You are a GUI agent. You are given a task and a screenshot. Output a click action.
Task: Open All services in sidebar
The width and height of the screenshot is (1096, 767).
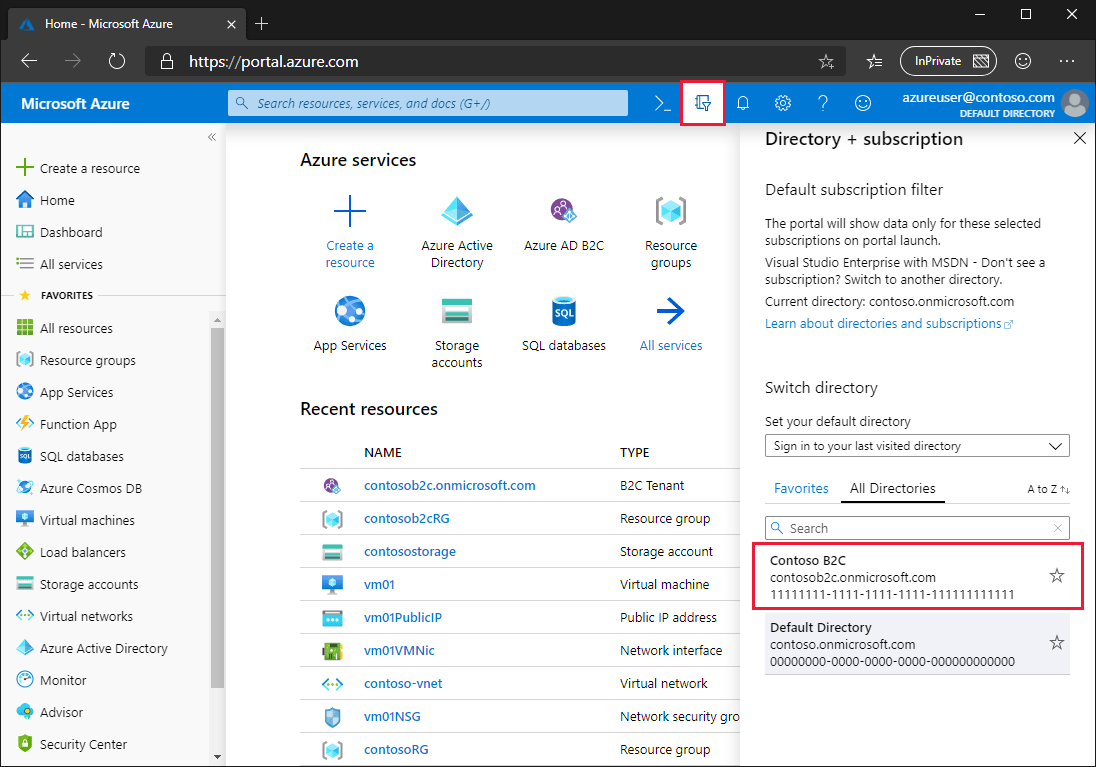(59, 264)
